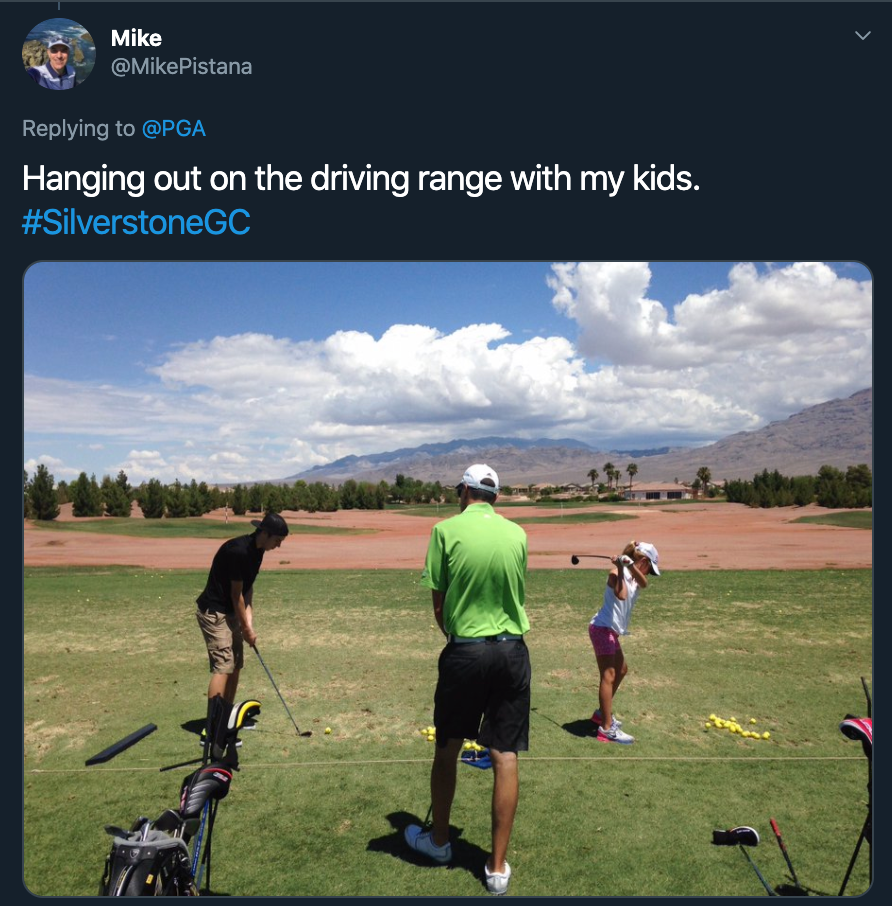This screenshot has height=906, width=892.
Task: Open Mike's round profile avatar
Action: (x=59, y=54)
